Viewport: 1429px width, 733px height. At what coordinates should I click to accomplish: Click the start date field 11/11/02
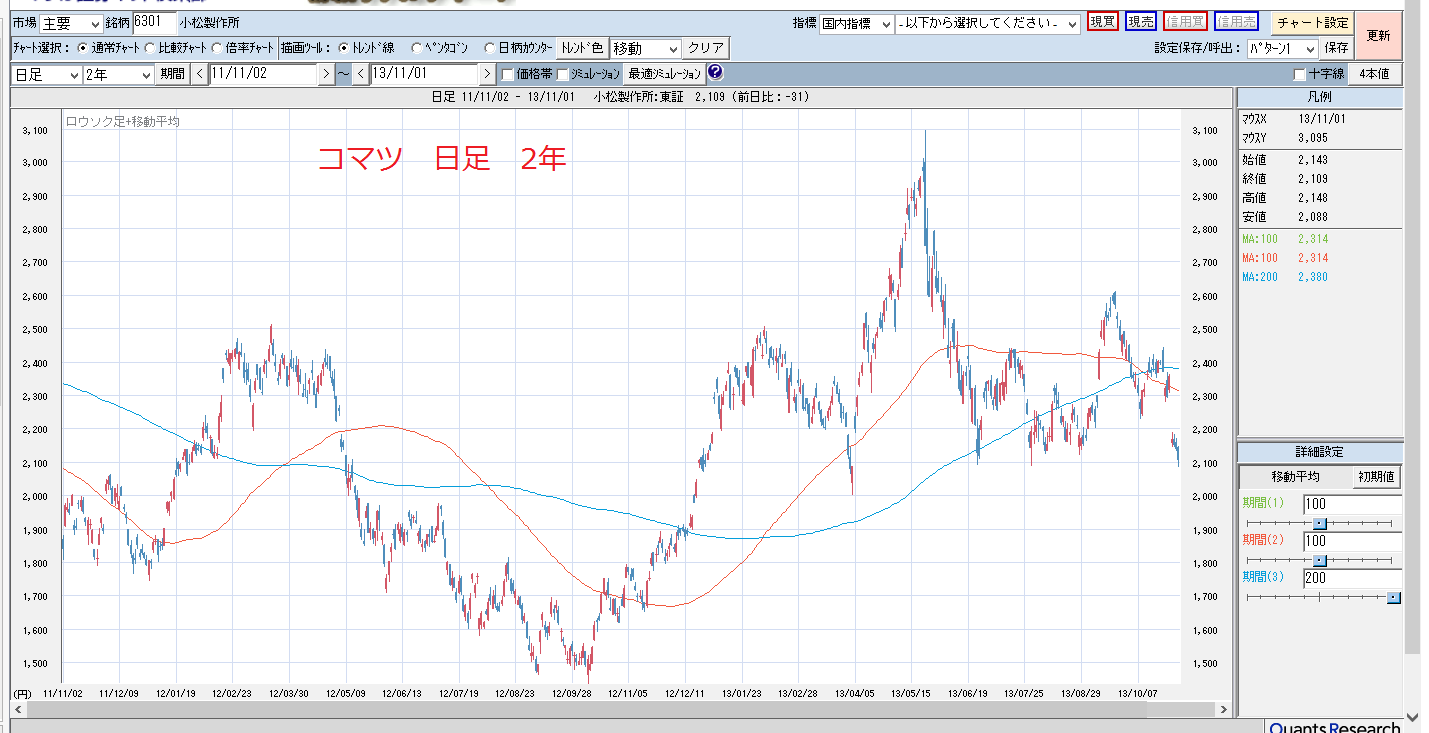pos(263,74)
